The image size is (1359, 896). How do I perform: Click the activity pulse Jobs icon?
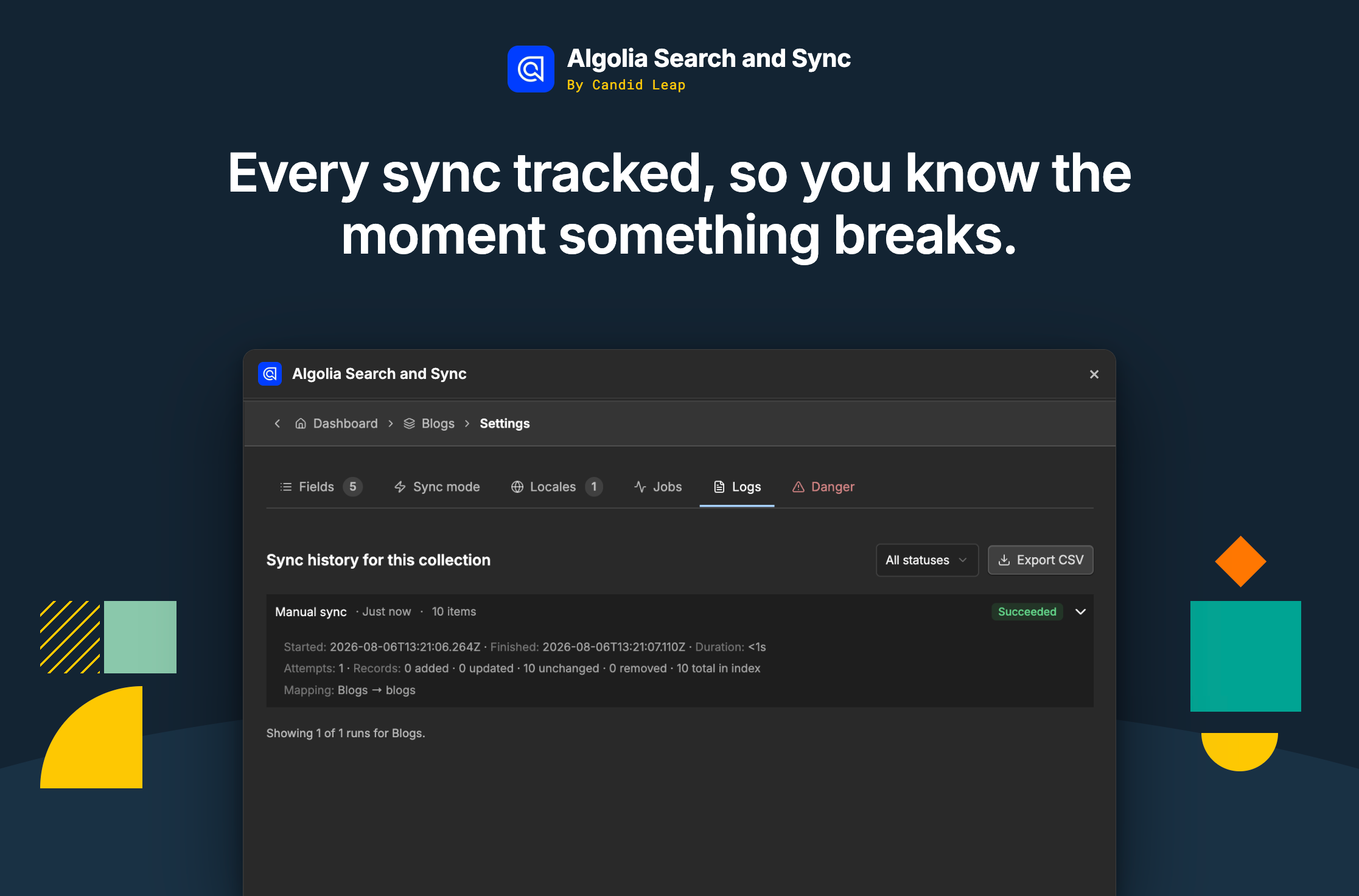(640, 487)
